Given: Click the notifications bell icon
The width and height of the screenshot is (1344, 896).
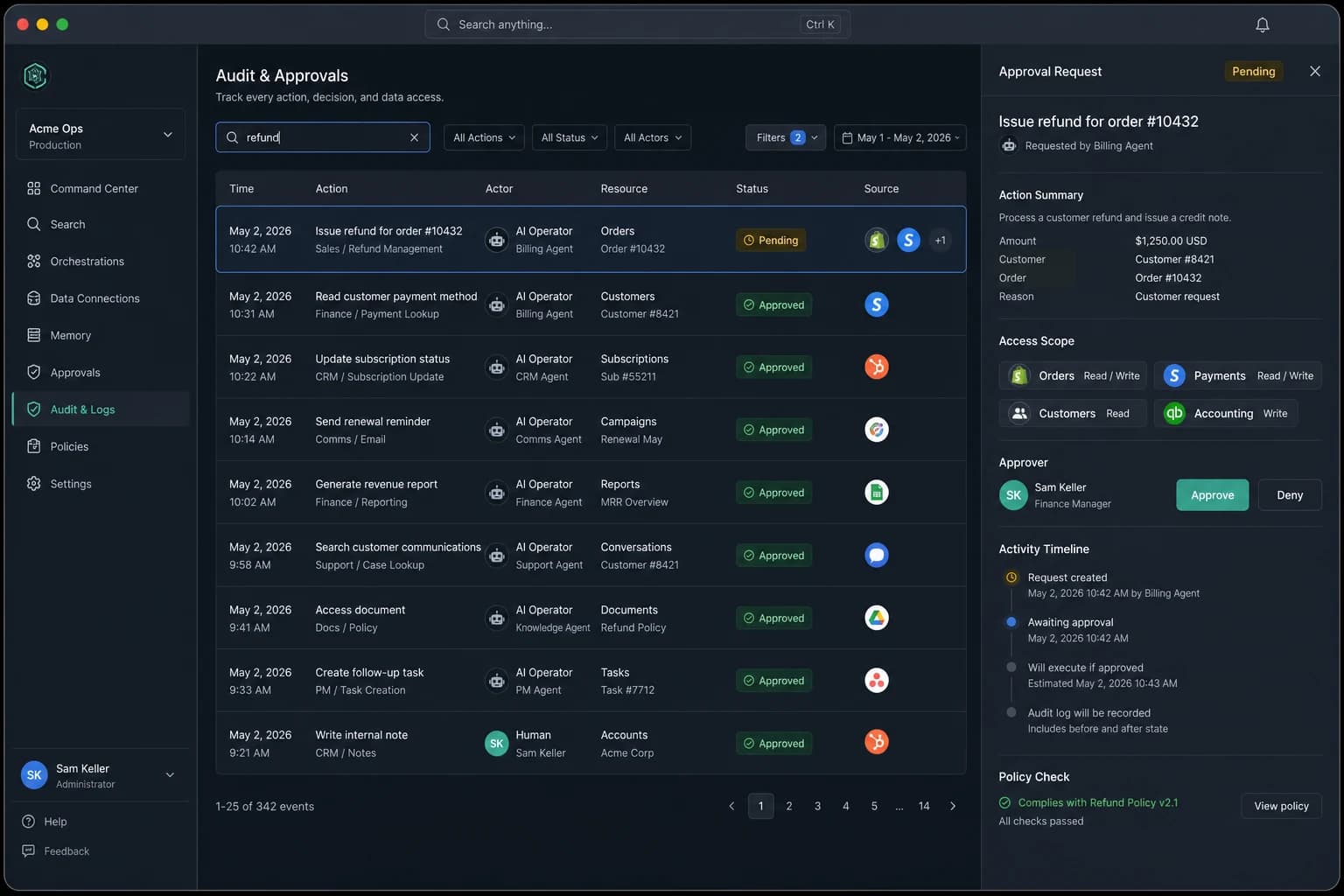Looking at the screenshot, I should click(x=1262, y=24).
